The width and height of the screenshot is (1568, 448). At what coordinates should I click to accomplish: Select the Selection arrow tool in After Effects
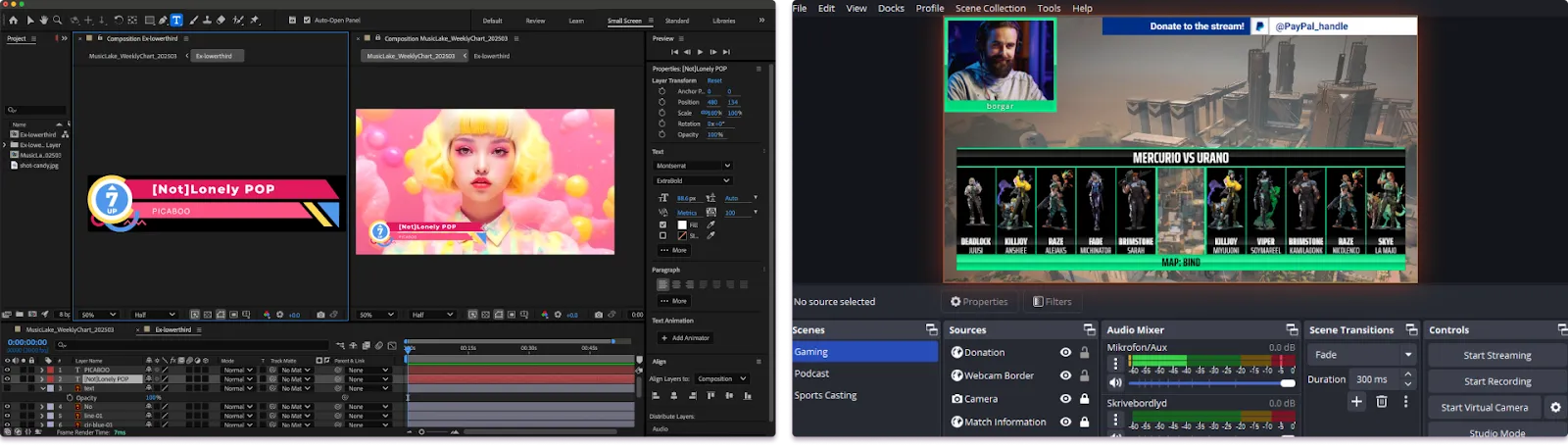pos(30,20)
